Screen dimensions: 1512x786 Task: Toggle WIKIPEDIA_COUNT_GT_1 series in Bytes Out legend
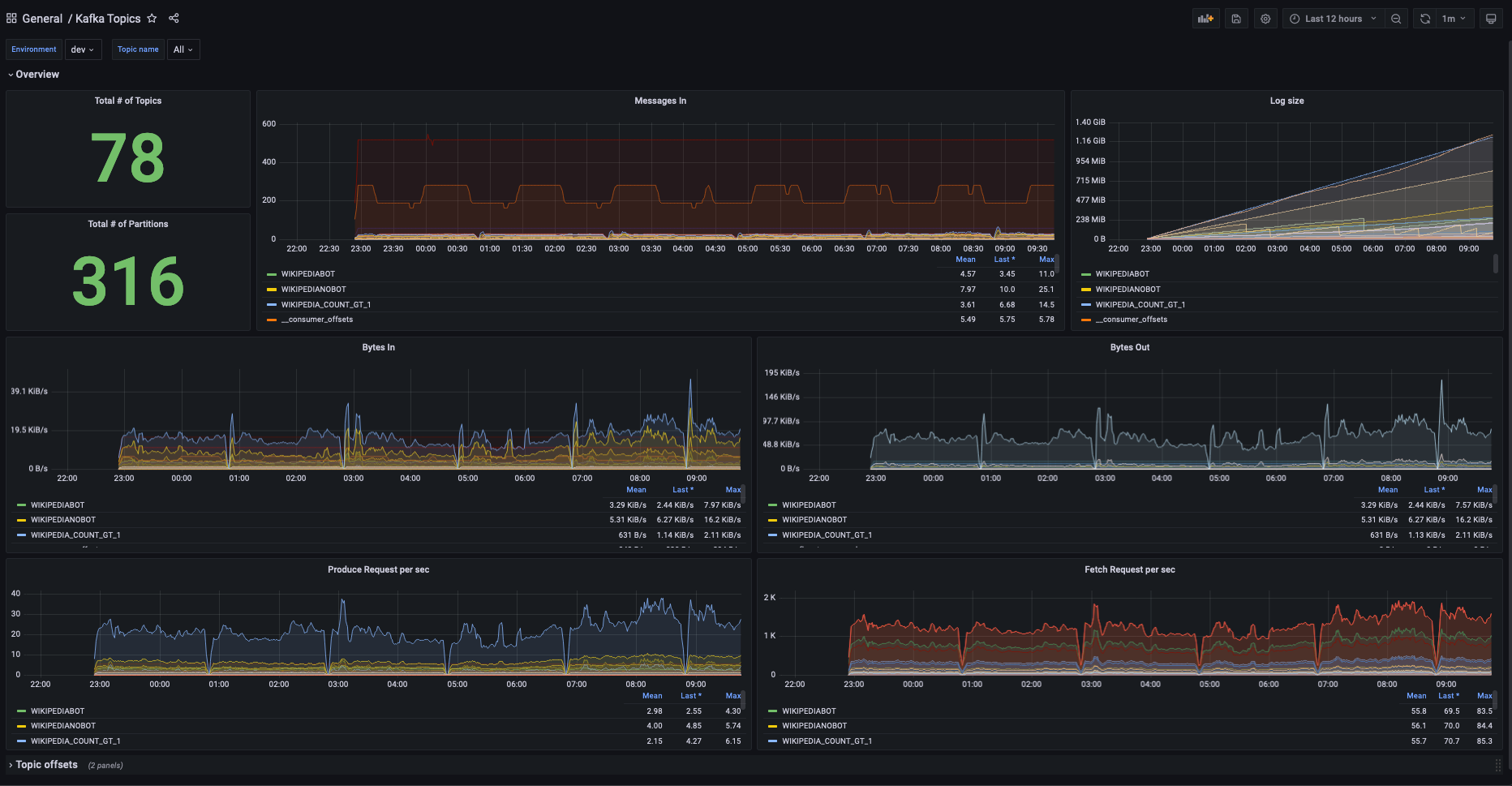coord(827,535)
